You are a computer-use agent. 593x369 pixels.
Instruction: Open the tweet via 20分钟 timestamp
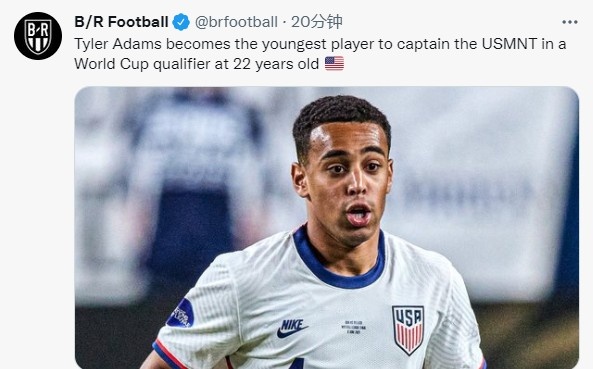(x=317, y=22)
